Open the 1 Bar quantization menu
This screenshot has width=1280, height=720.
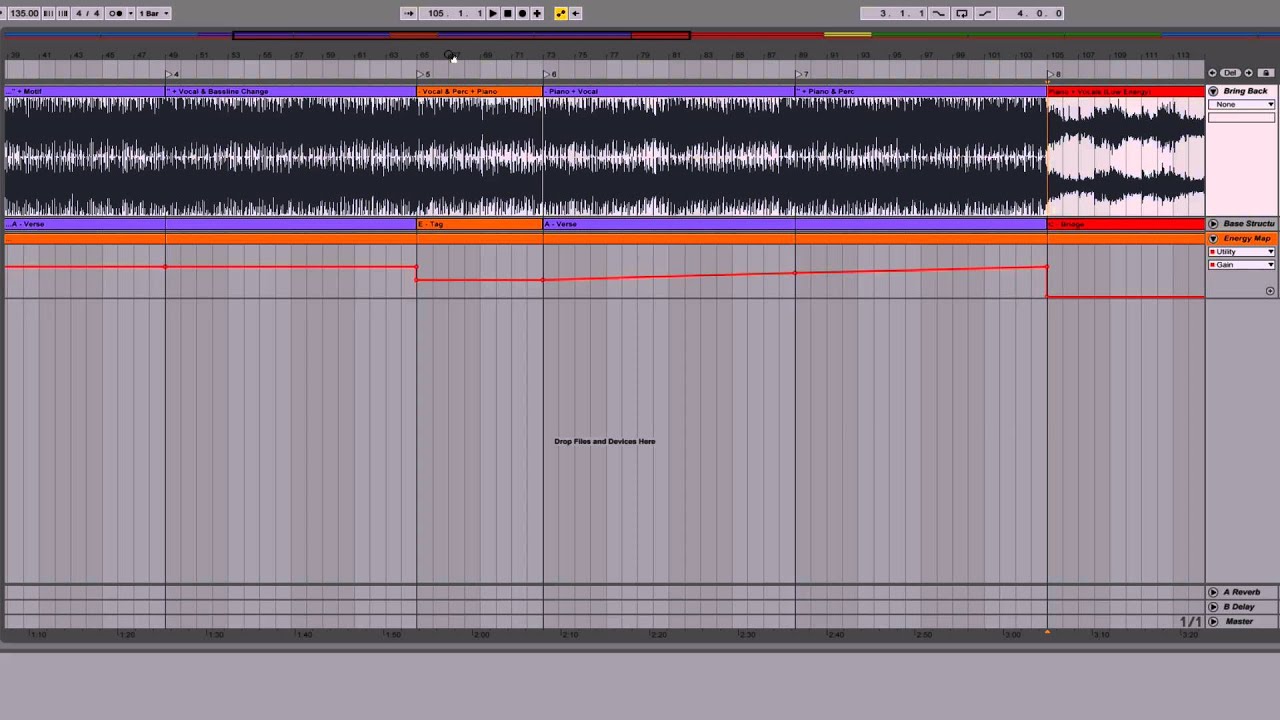click(x=154, y=13)
